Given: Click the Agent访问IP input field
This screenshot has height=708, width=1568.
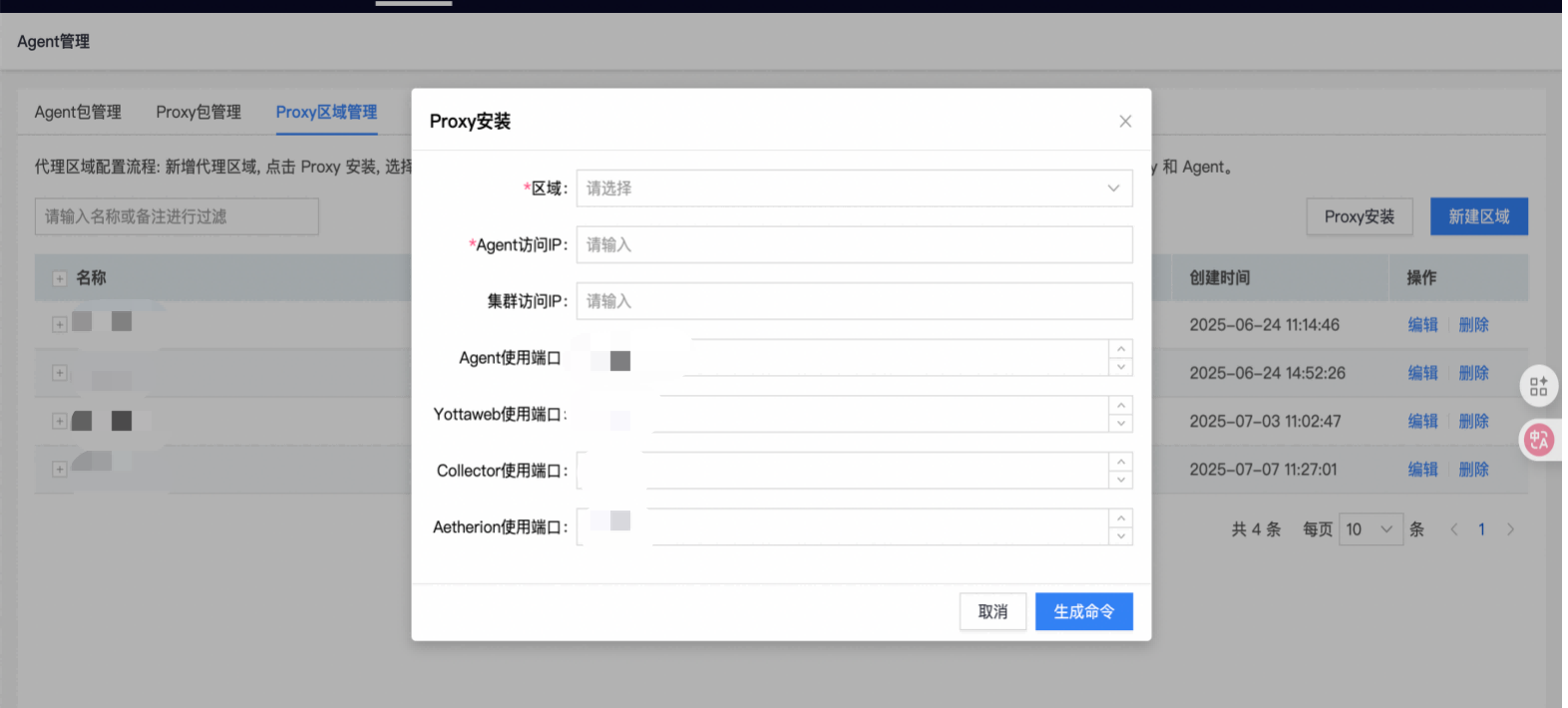Looking at the screenshot, I should click(854, 245).
